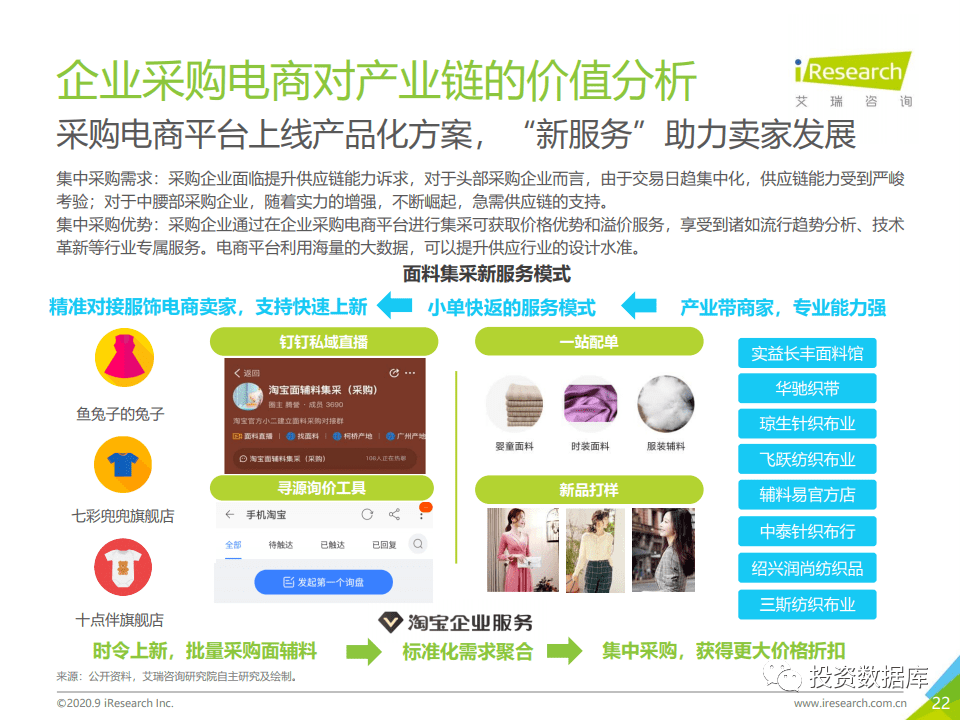This screenshot has width=960, height=720.
Task: Select the 三斯纺织布业 merchant box
Action: point(807,604)
